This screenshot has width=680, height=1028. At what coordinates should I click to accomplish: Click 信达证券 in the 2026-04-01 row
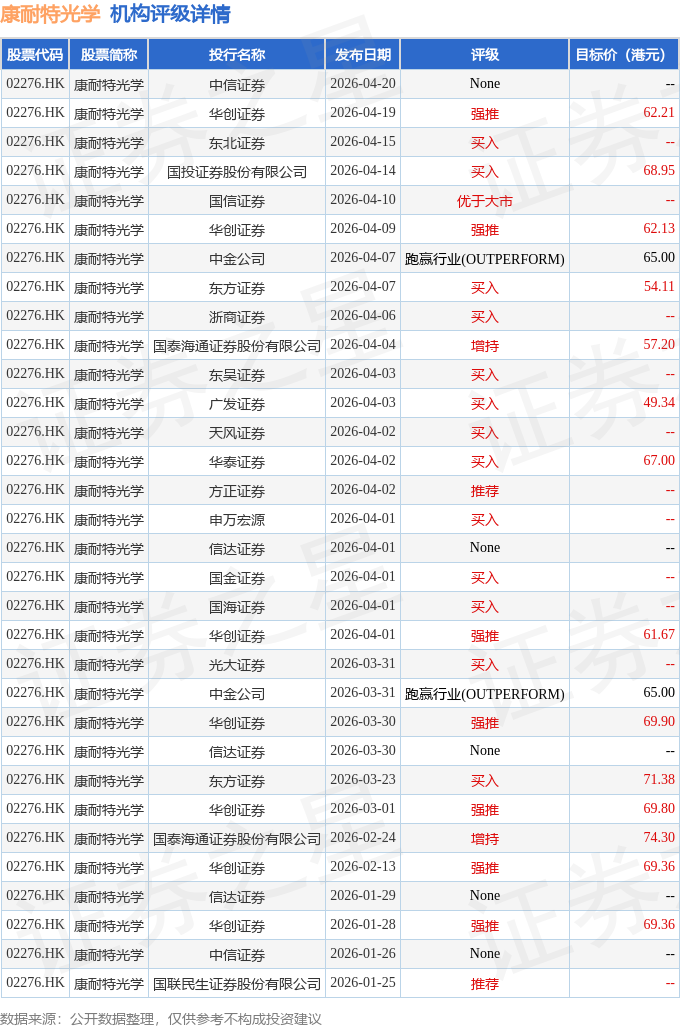click(x=237, y=549)
